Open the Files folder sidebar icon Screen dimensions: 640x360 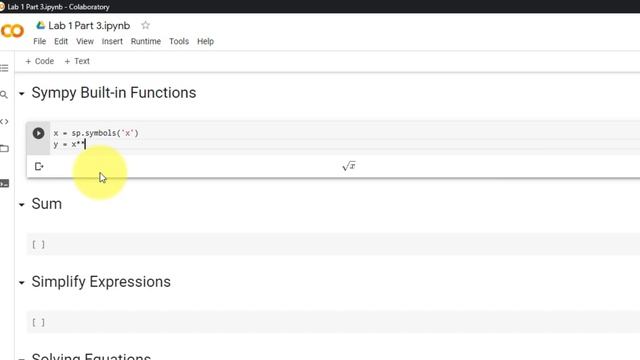[x=4, y=149]
